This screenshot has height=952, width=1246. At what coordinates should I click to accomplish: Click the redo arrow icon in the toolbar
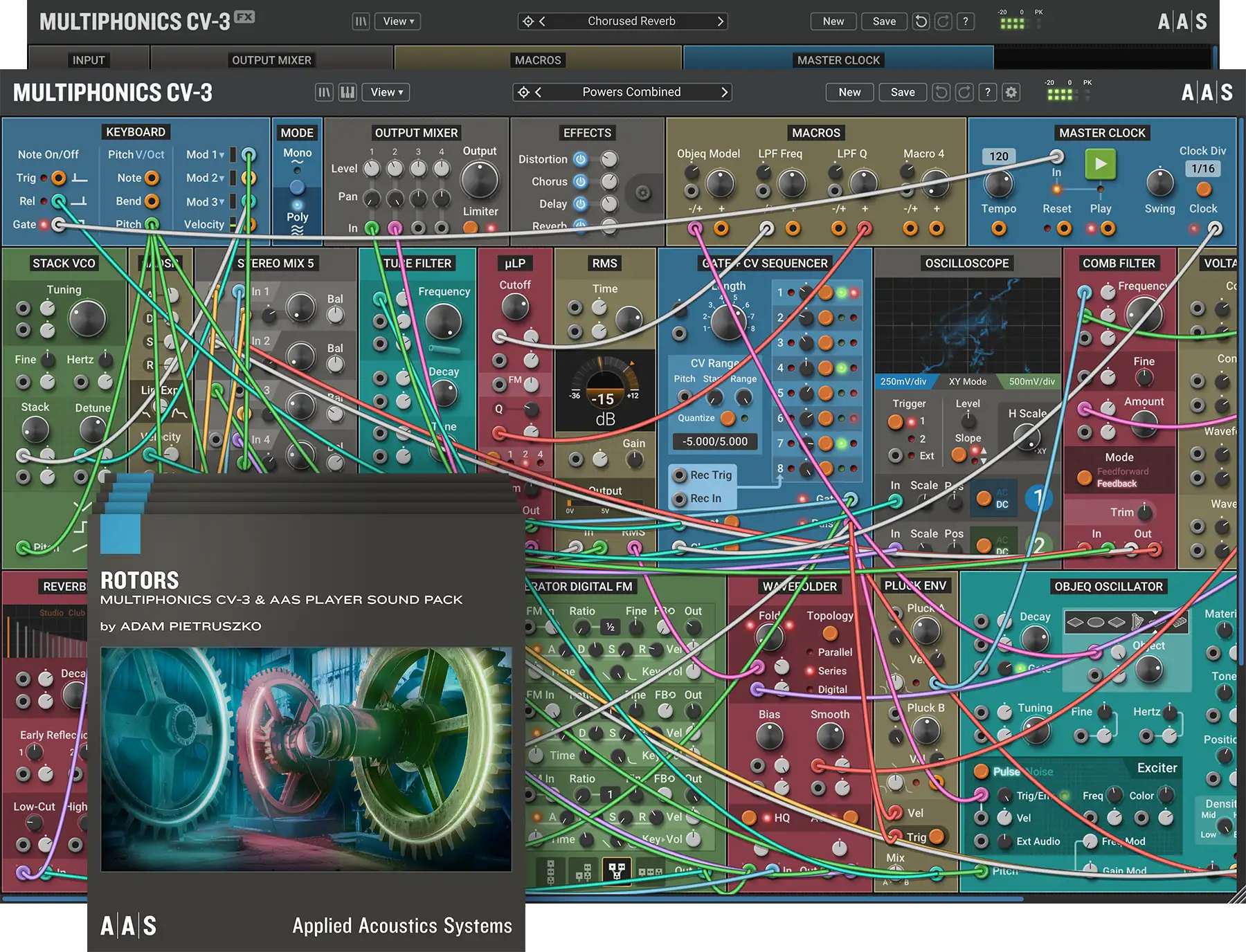965,92
